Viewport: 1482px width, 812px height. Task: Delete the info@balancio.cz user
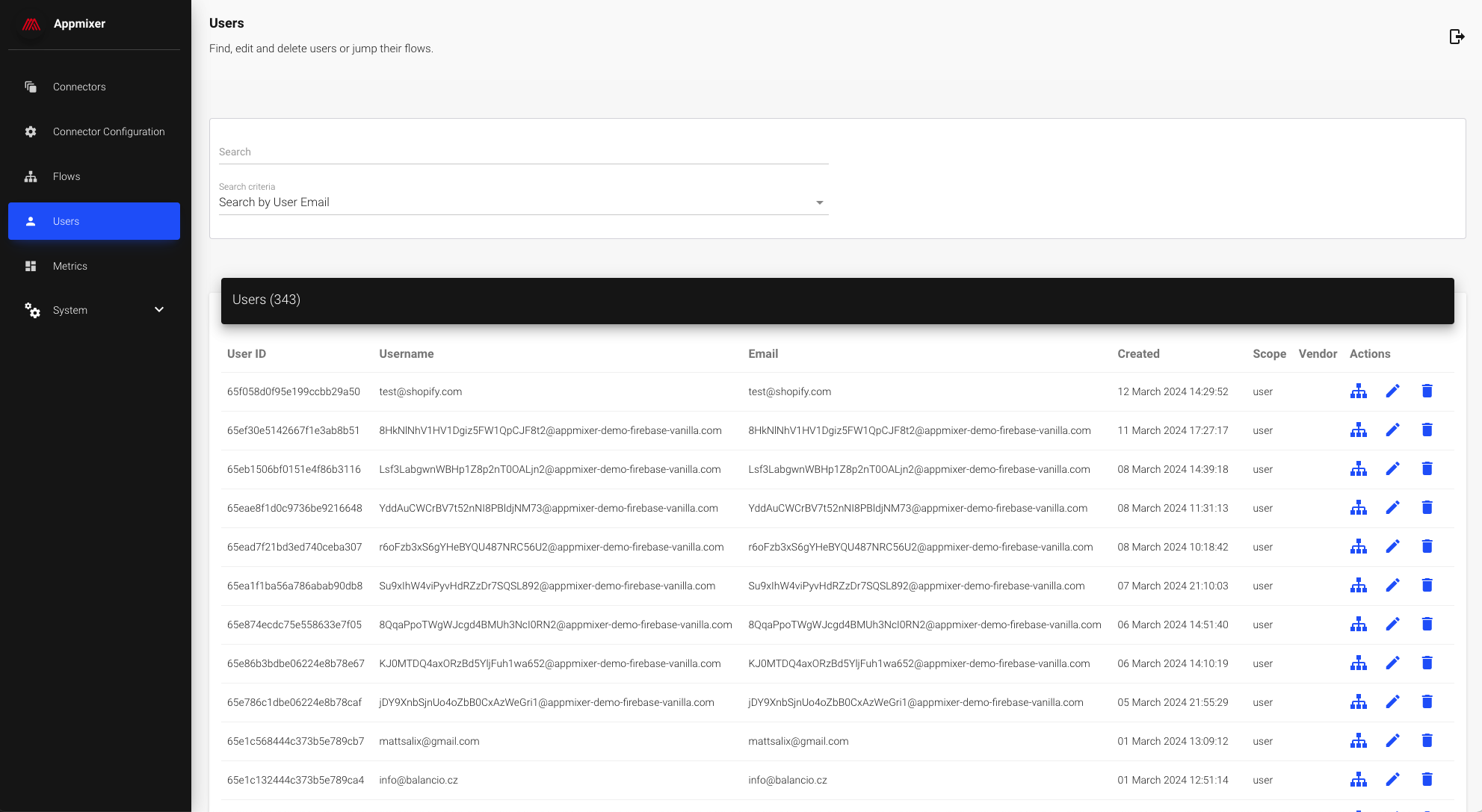[x=1427, y=780]
